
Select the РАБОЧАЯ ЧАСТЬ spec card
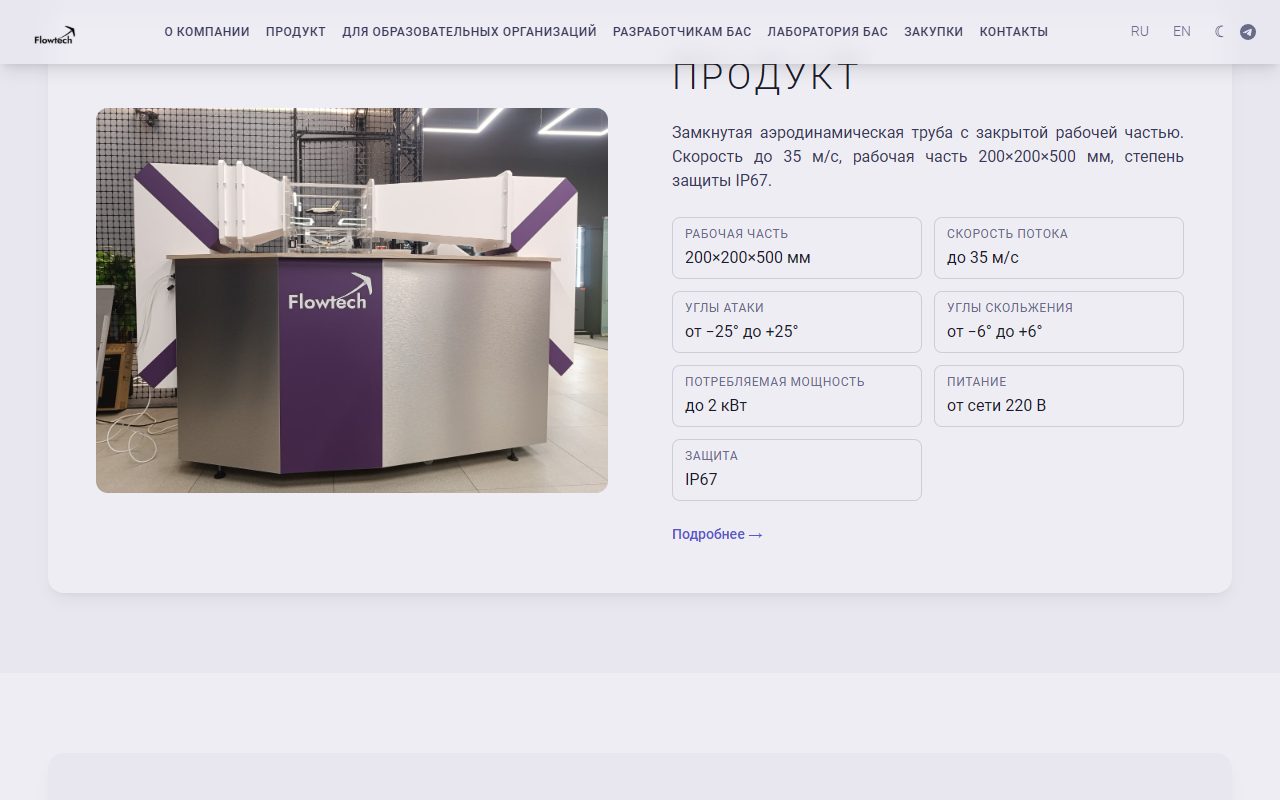tap(797, 248)
